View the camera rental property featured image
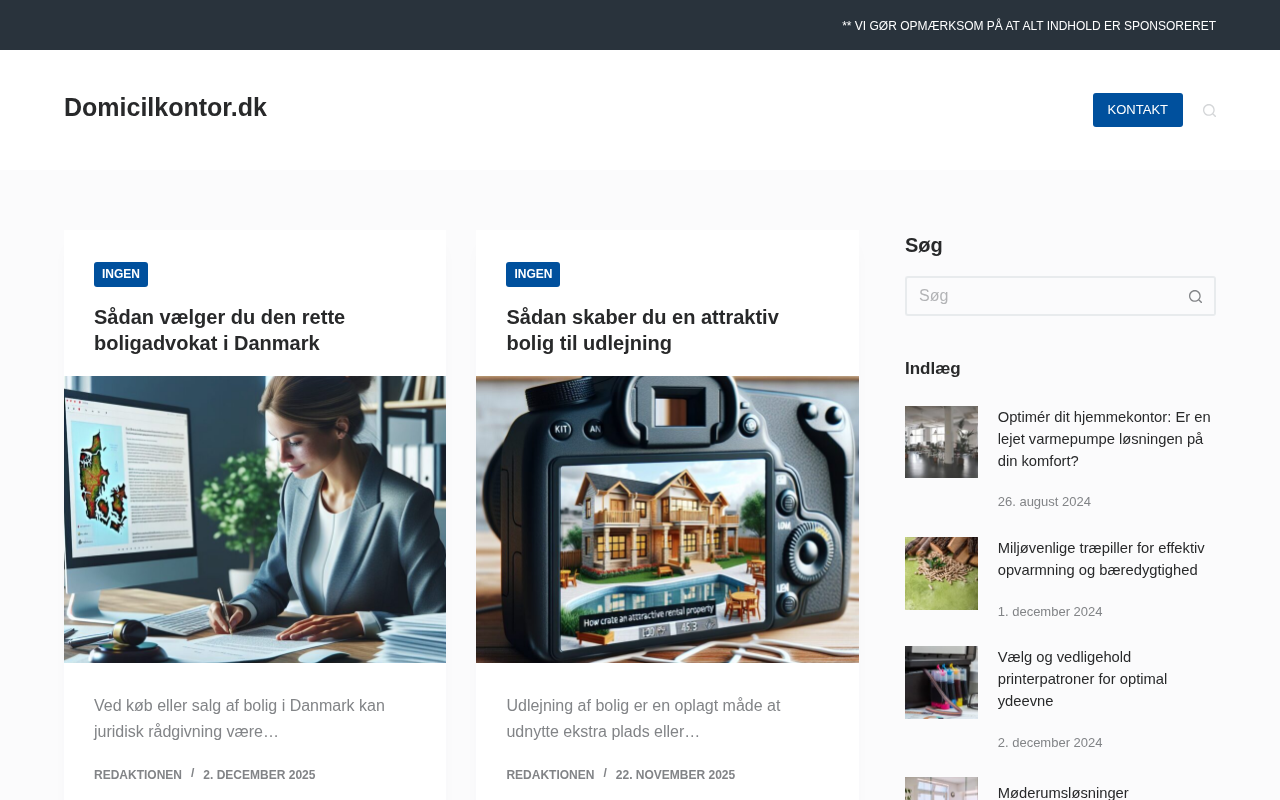The image size is (1280, 800). point(667,519)
